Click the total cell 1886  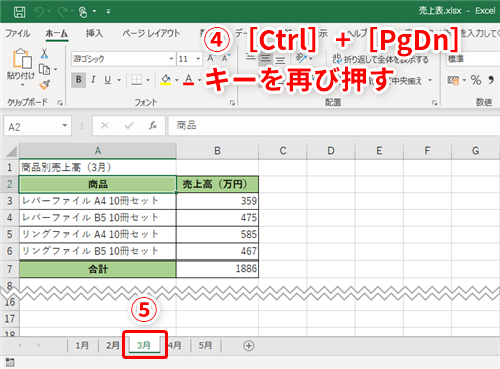(217, 269)
